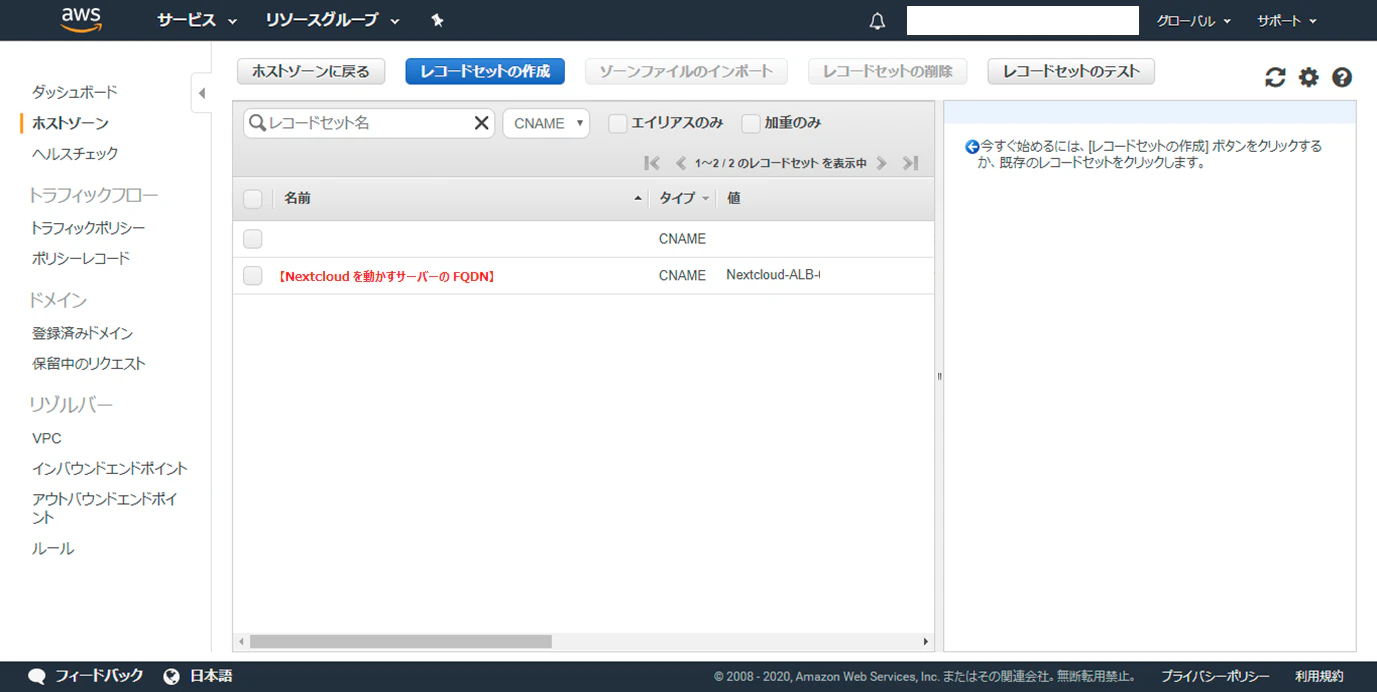
Task: Click フィードバック footer link
Action: click(99, 676)
